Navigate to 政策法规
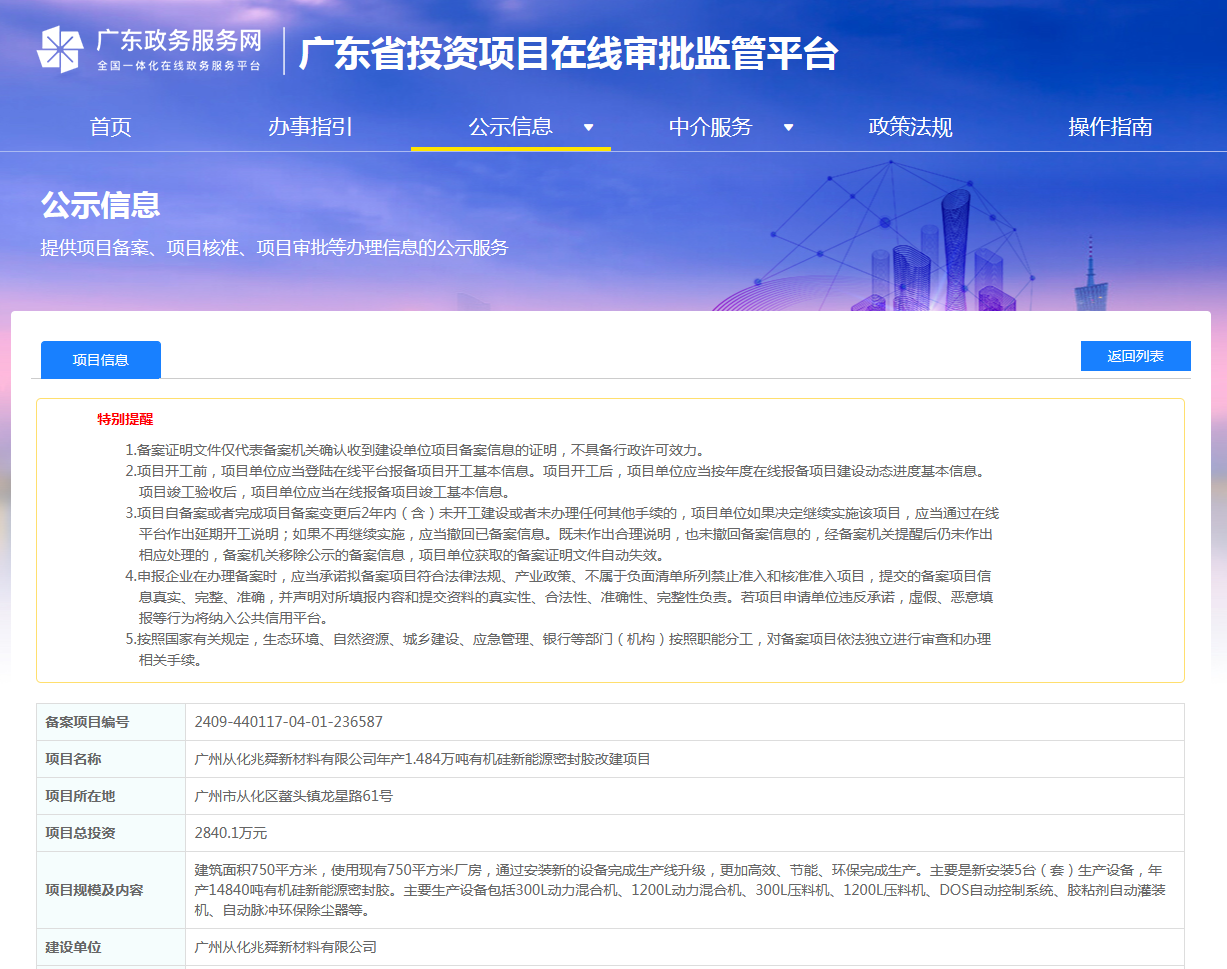The image size is (1227, 969). [910, 127]
